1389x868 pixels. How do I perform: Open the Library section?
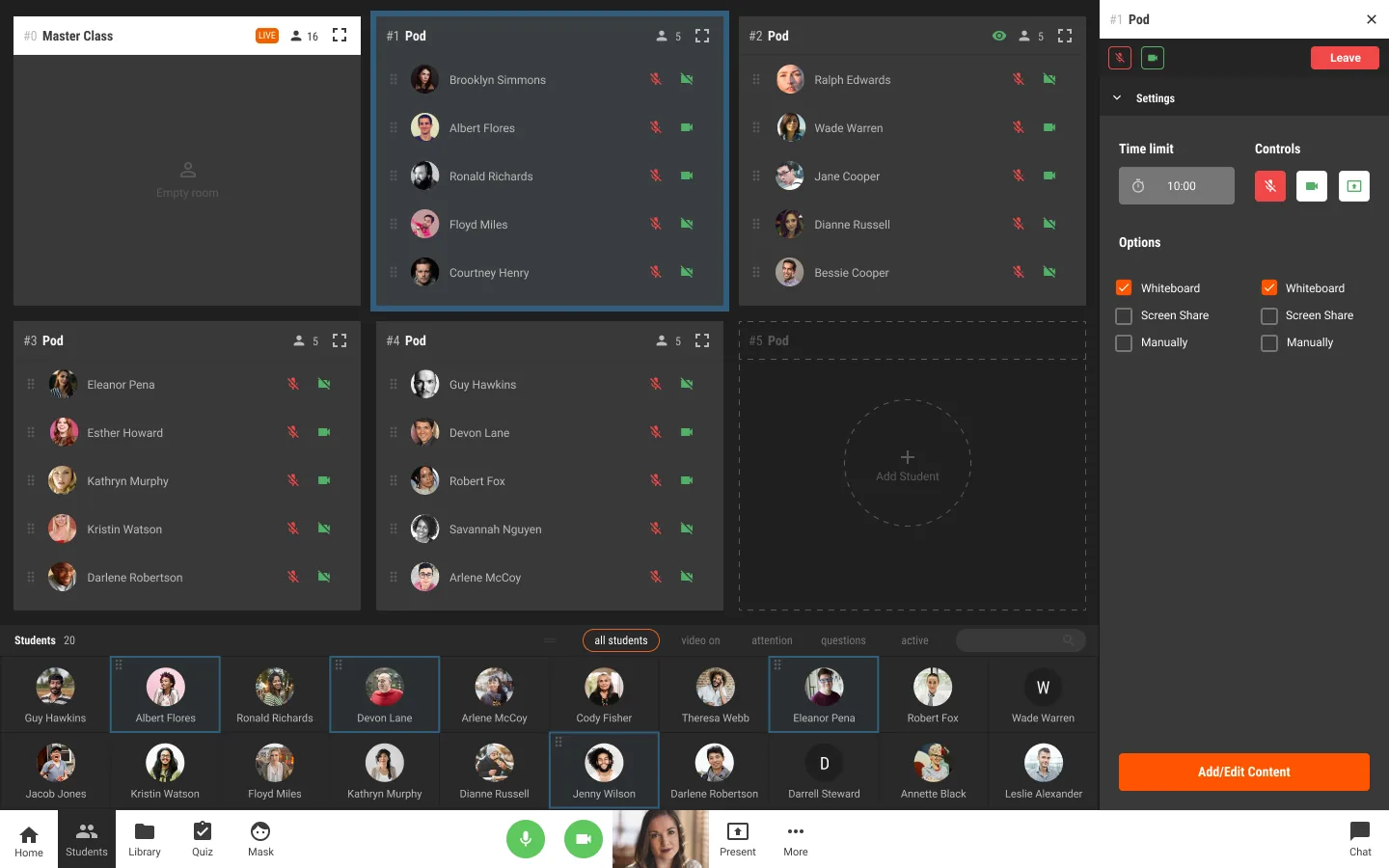(x=145, y=839)
